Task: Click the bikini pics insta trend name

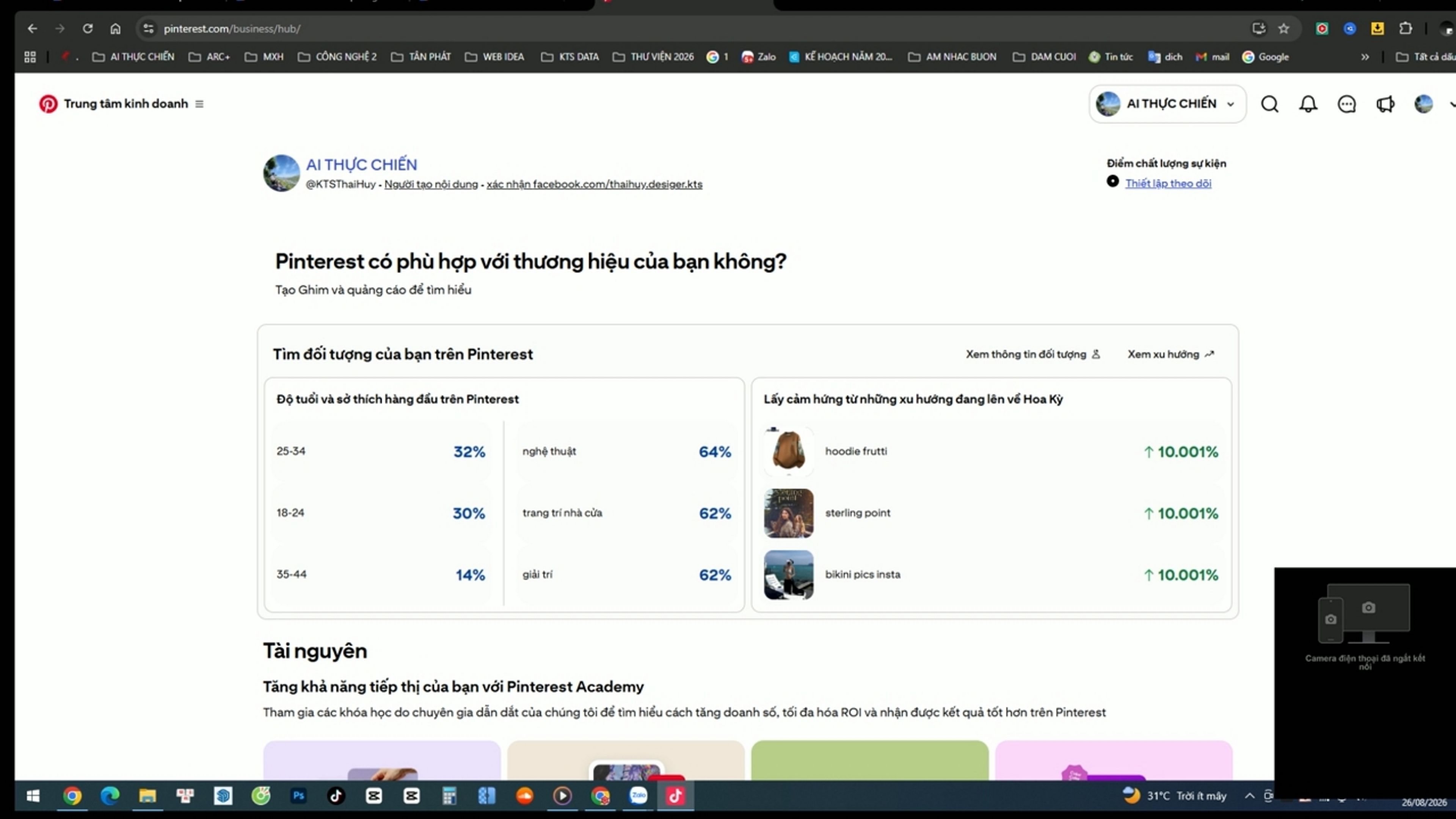Action: tap(863, 574)
